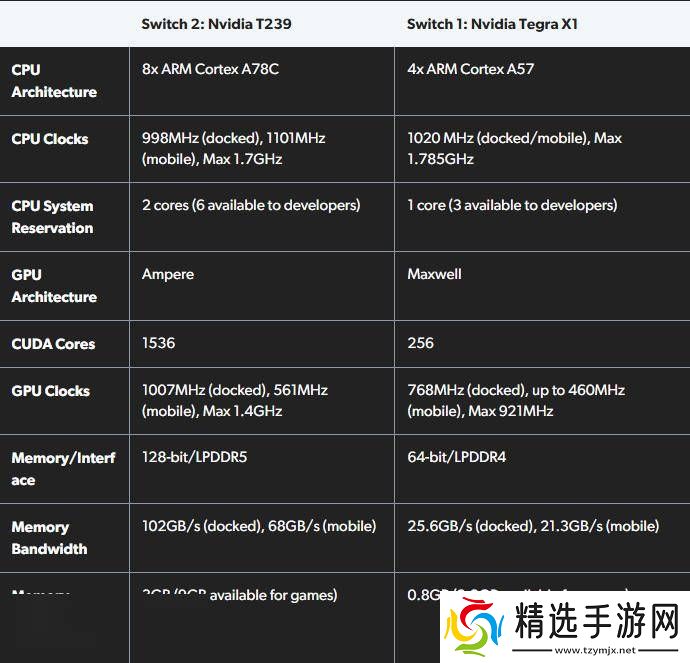Click the "Ampere" table cell
The image size is (690, 663).
168,274
